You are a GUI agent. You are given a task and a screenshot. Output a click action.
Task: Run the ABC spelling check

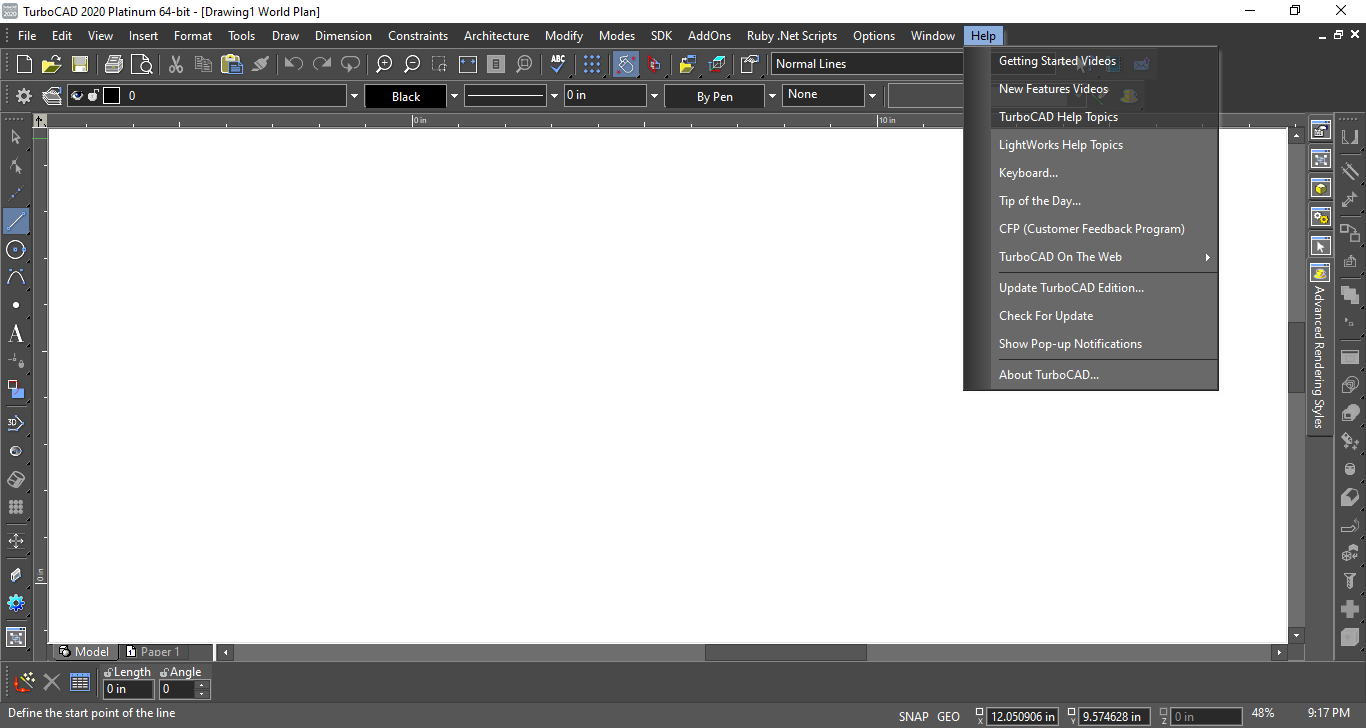pos(558,64)
